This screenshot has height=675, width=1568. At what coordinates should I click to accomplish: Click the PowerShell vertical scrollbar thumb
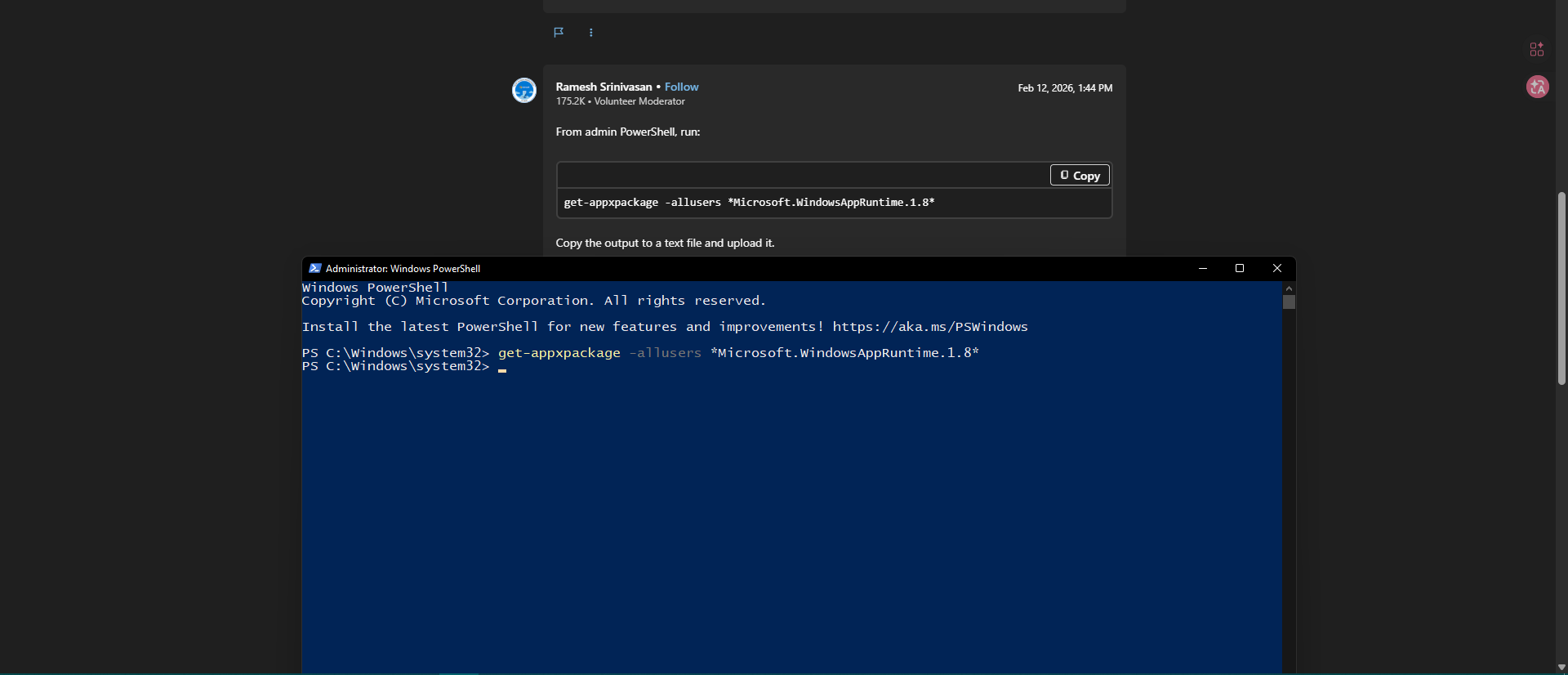click(1289, 302)
